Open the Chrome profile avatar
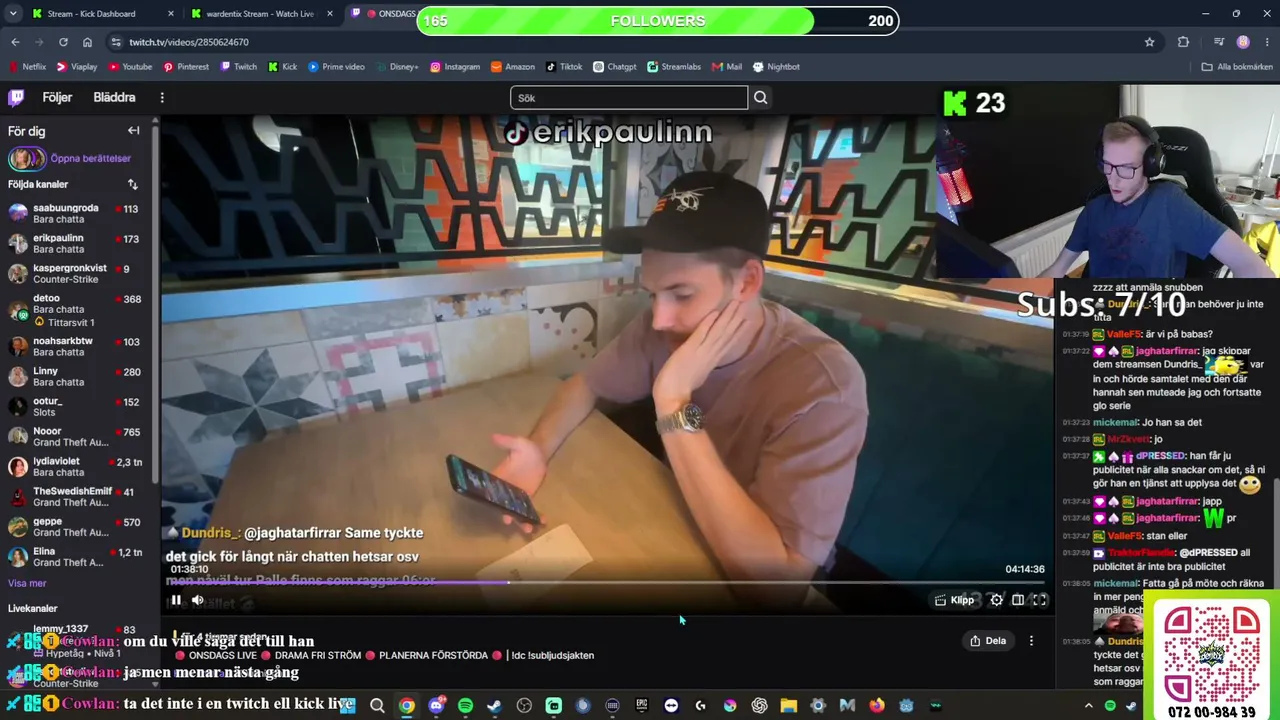This screenshot has width=1280, height=720. (x=1243, y=42)
